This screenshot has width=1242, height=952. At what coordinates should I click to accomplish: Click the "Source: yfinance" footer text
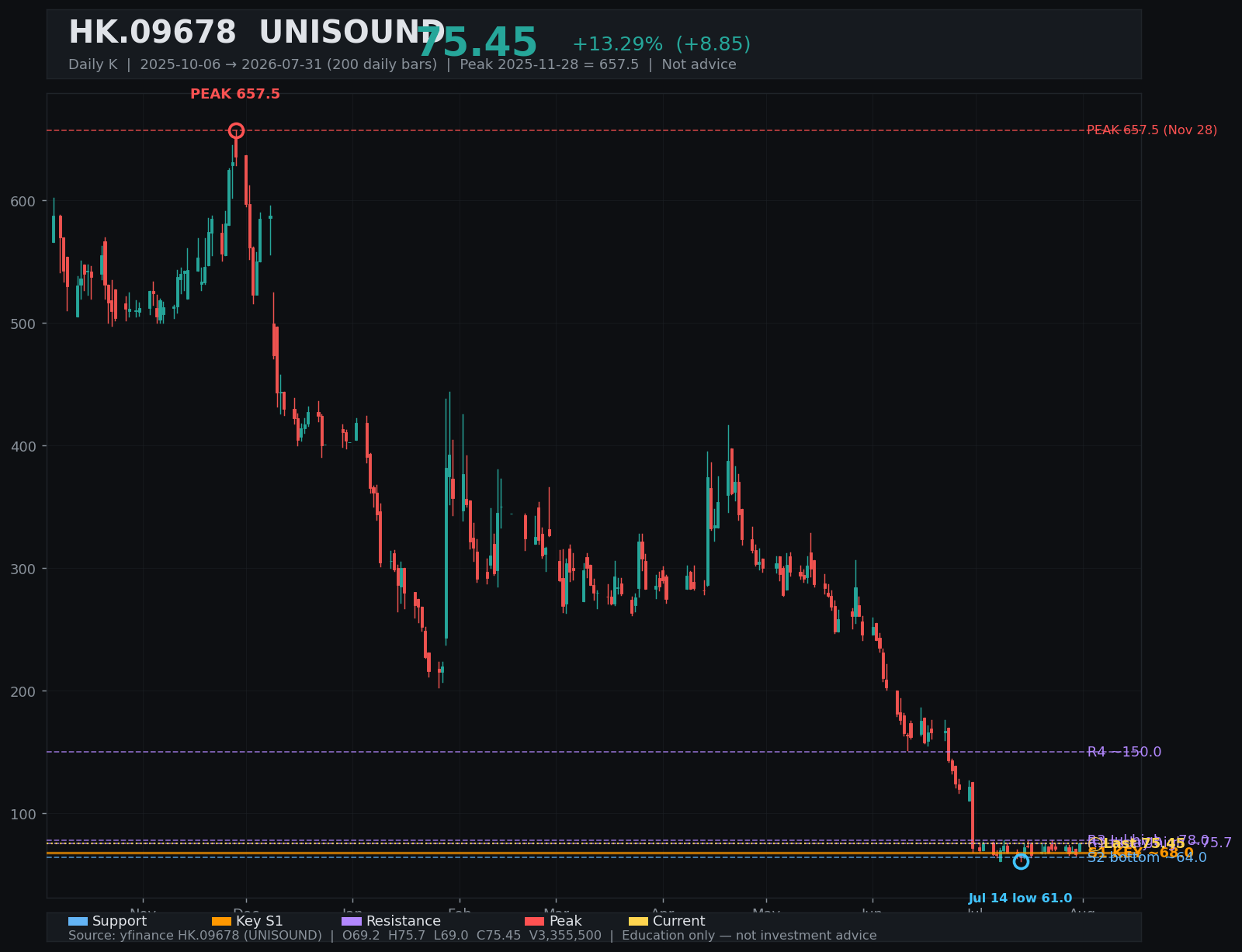click(x=473, y=936)
